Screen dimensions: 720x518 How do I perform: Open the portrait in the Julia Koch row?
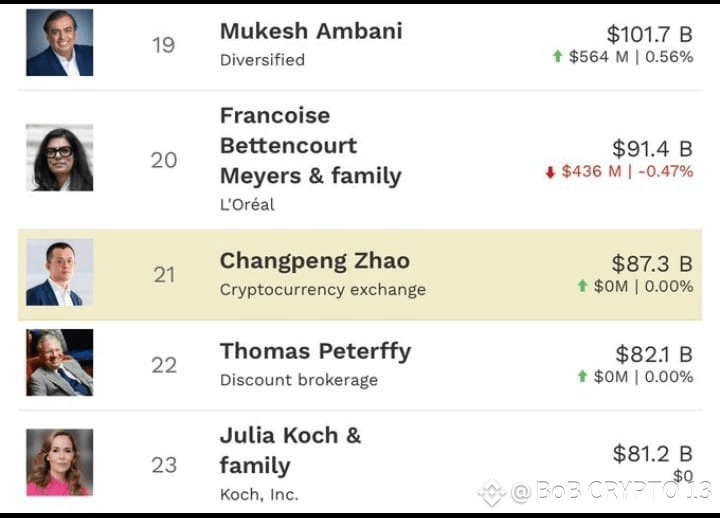pyautogui.click(x=59, y=462)
